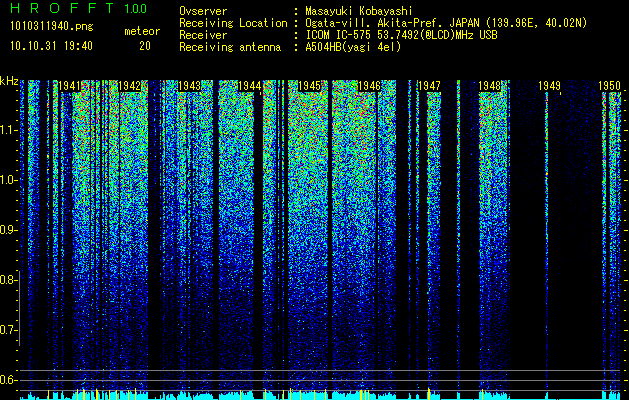Click antenna value A504HB(yagi 4el)

tap(353, 47)
